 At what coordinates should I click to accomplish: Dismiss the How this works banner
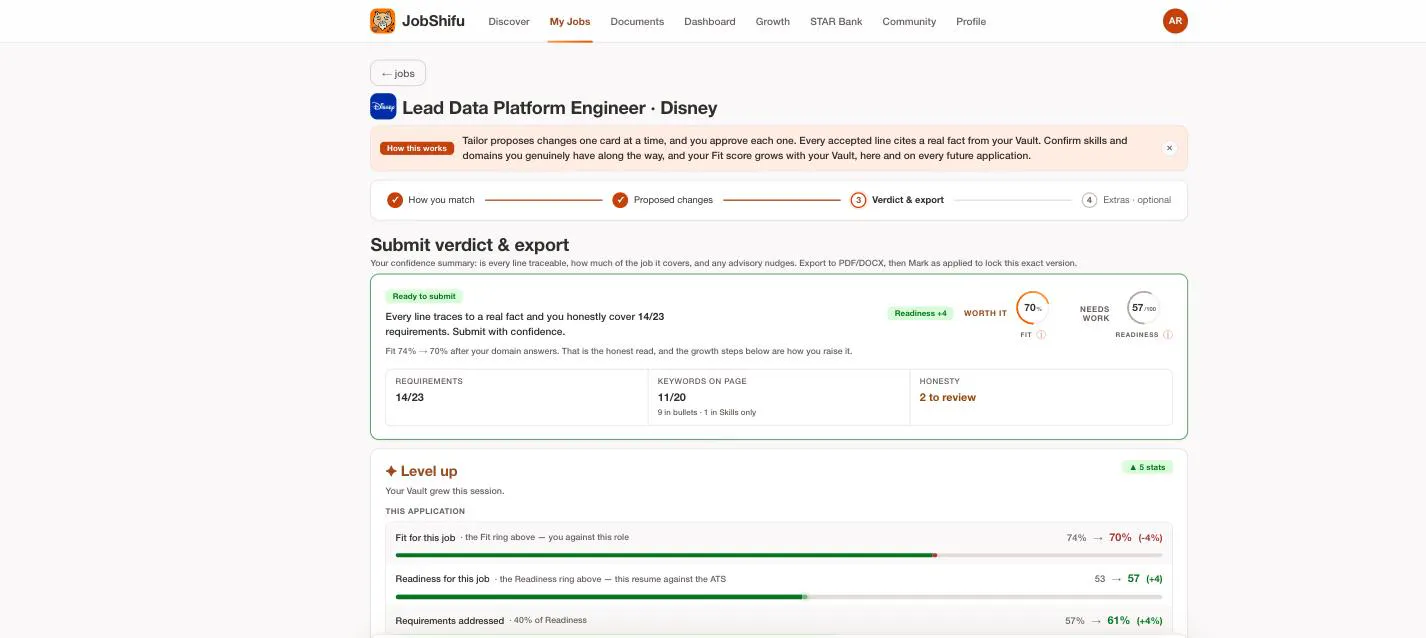1169,148
